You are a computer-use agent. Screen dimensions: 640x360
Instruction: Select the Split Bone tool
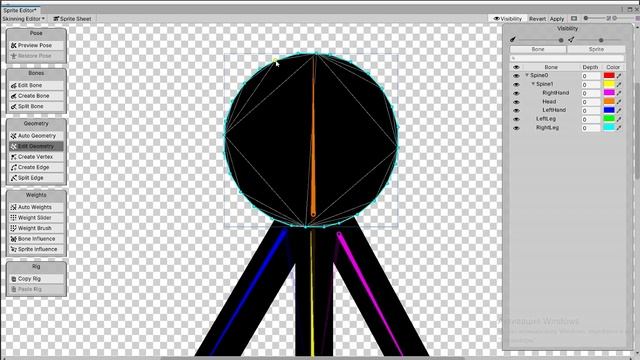coord(36,107)
